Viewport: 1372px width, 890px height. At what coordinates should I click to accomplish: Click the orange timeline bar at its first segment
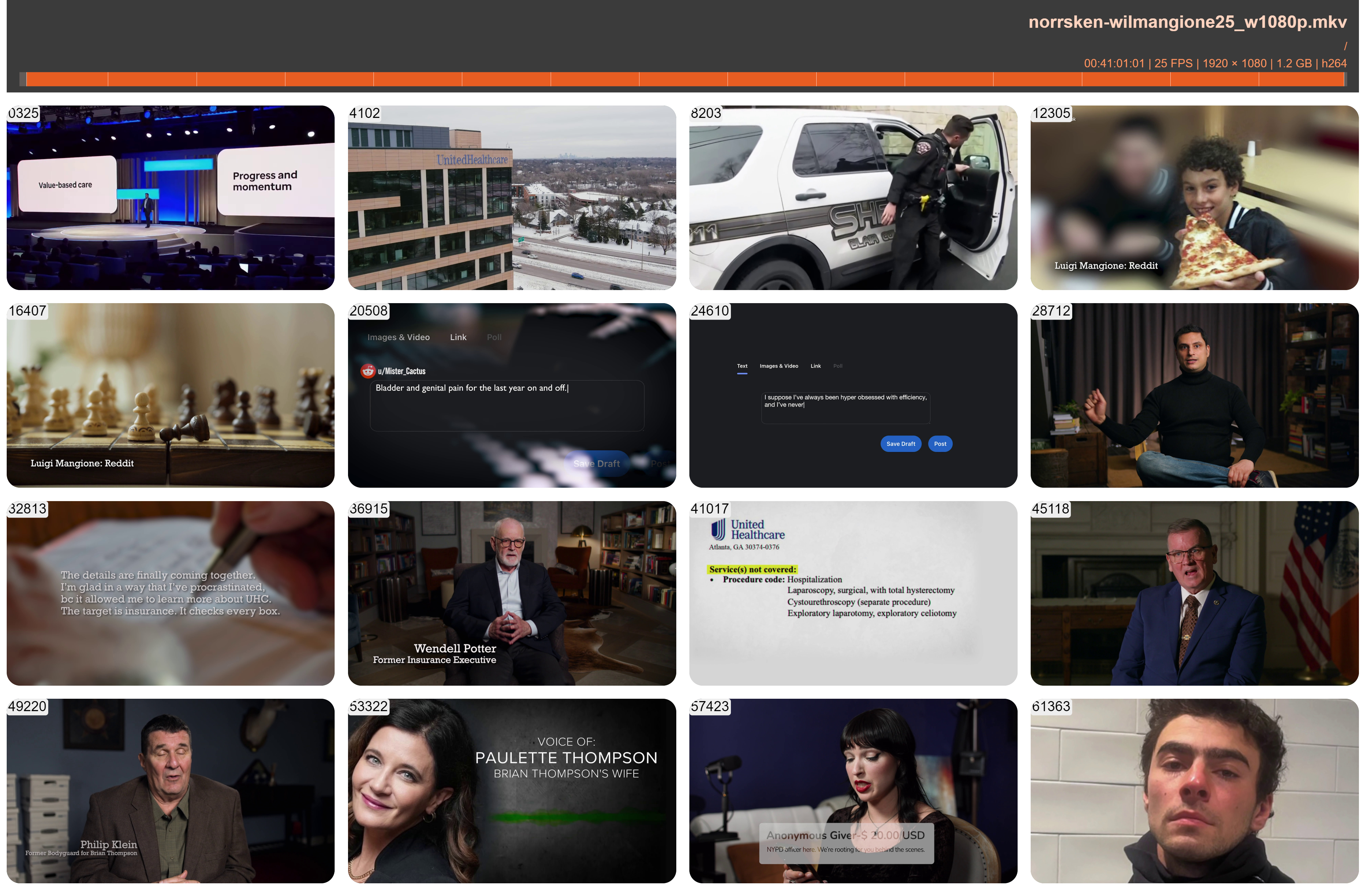click(x=67, y=79)
